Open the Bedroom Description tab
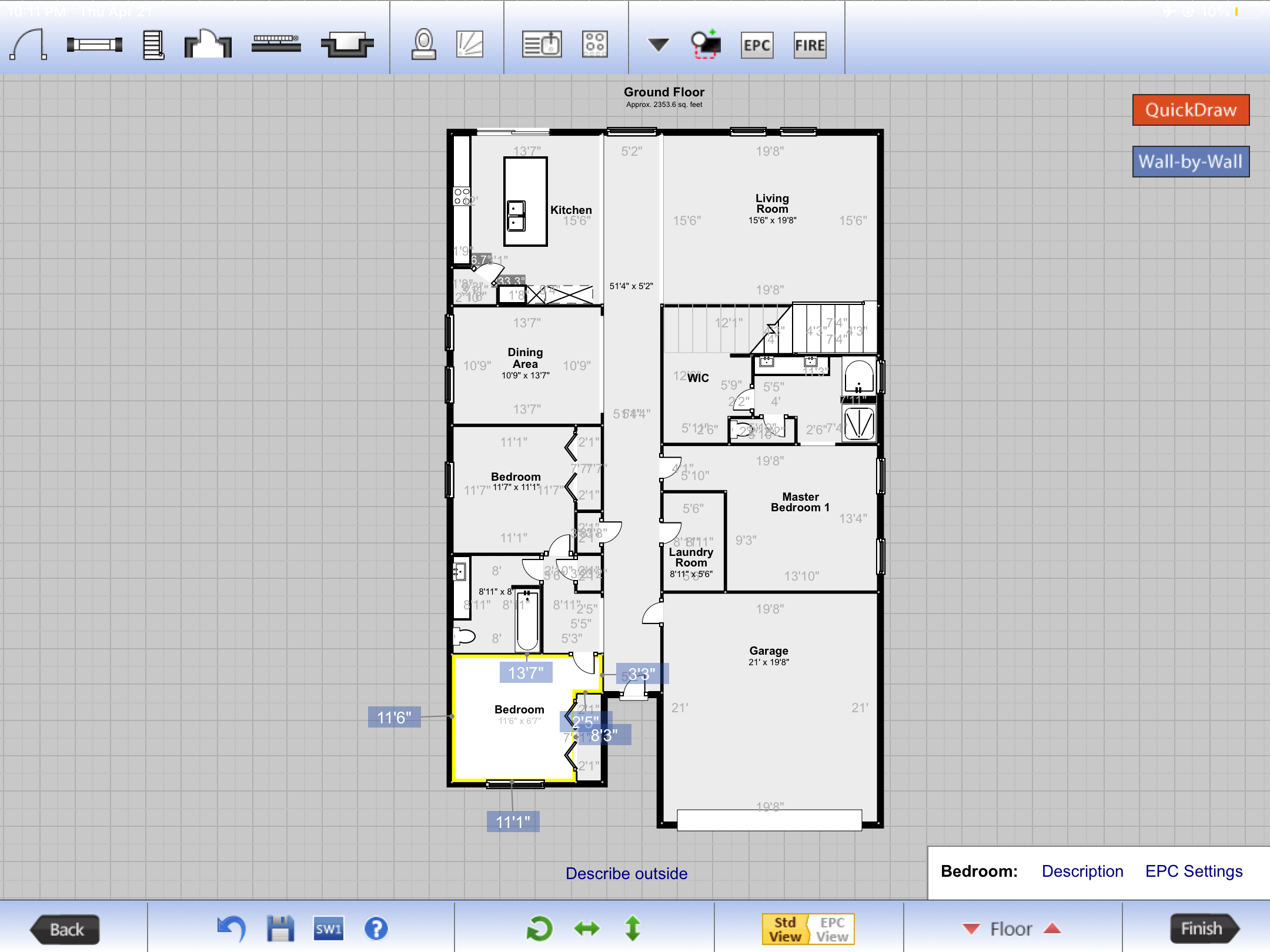 coord(1082,871)
